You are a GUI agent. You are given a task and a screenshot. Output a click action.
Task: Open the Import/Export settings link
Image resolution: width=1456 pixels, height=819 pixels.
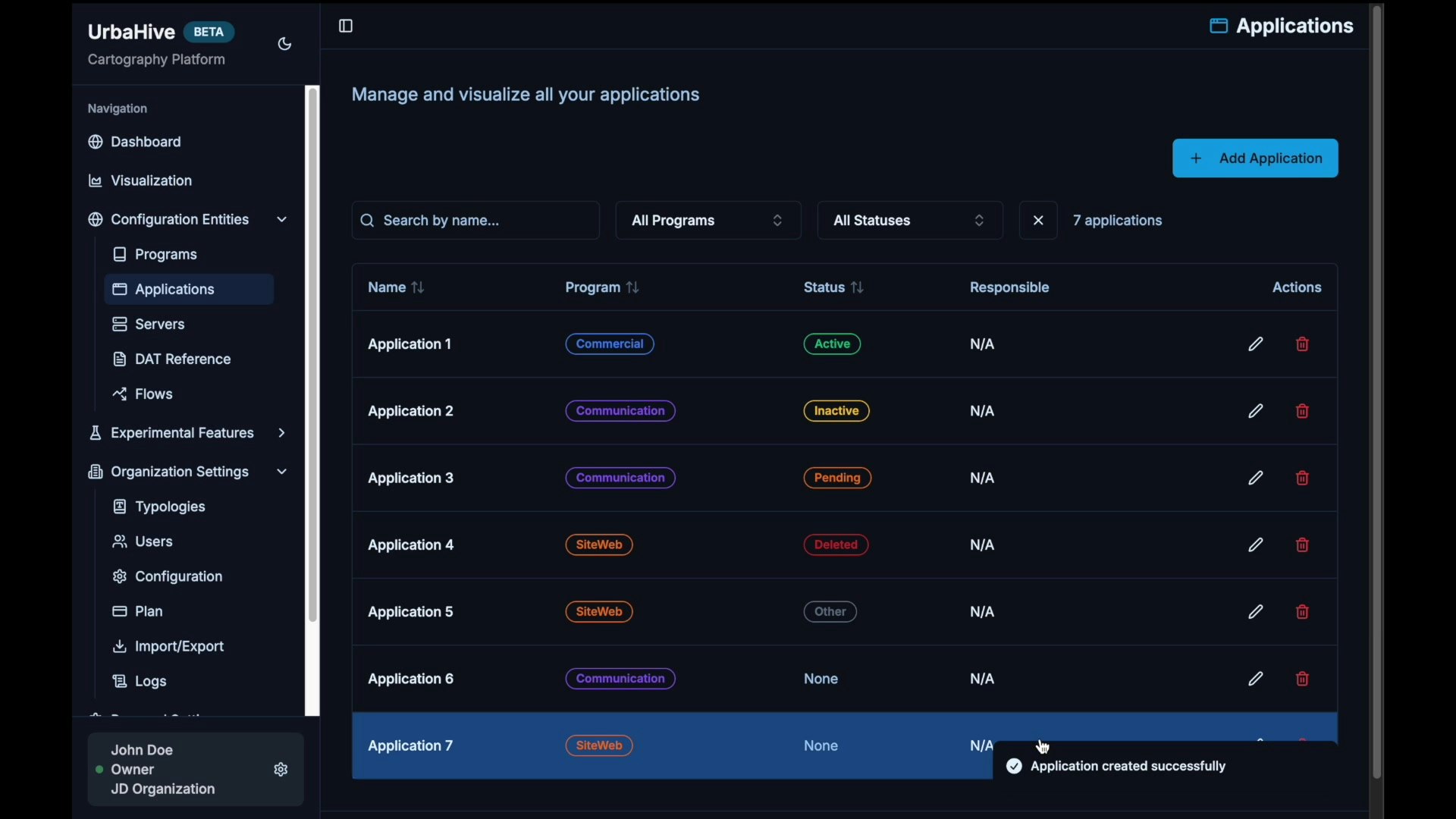coord(179,647)
